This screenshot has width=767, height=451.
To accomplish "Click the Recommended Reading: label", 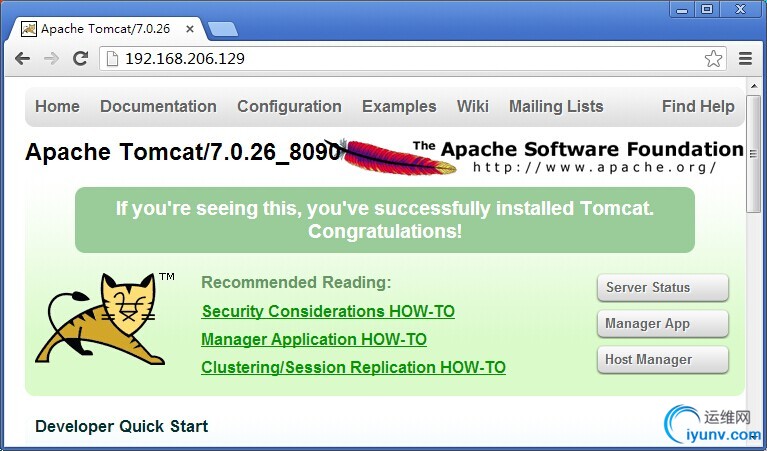I will (x=296, y=282).
